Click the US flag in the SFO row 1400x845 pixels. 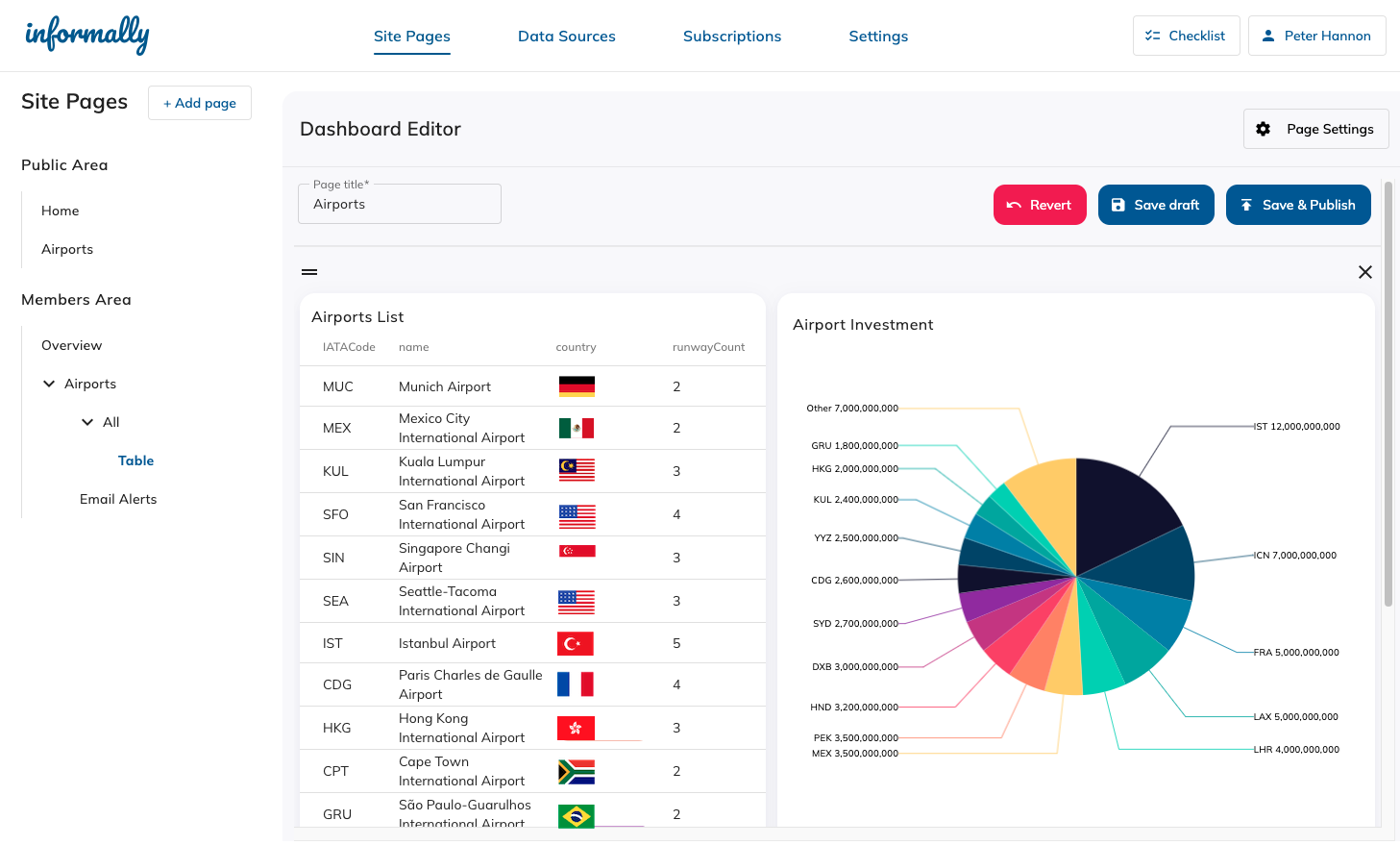pyautogui.click(x=577, y=516)
